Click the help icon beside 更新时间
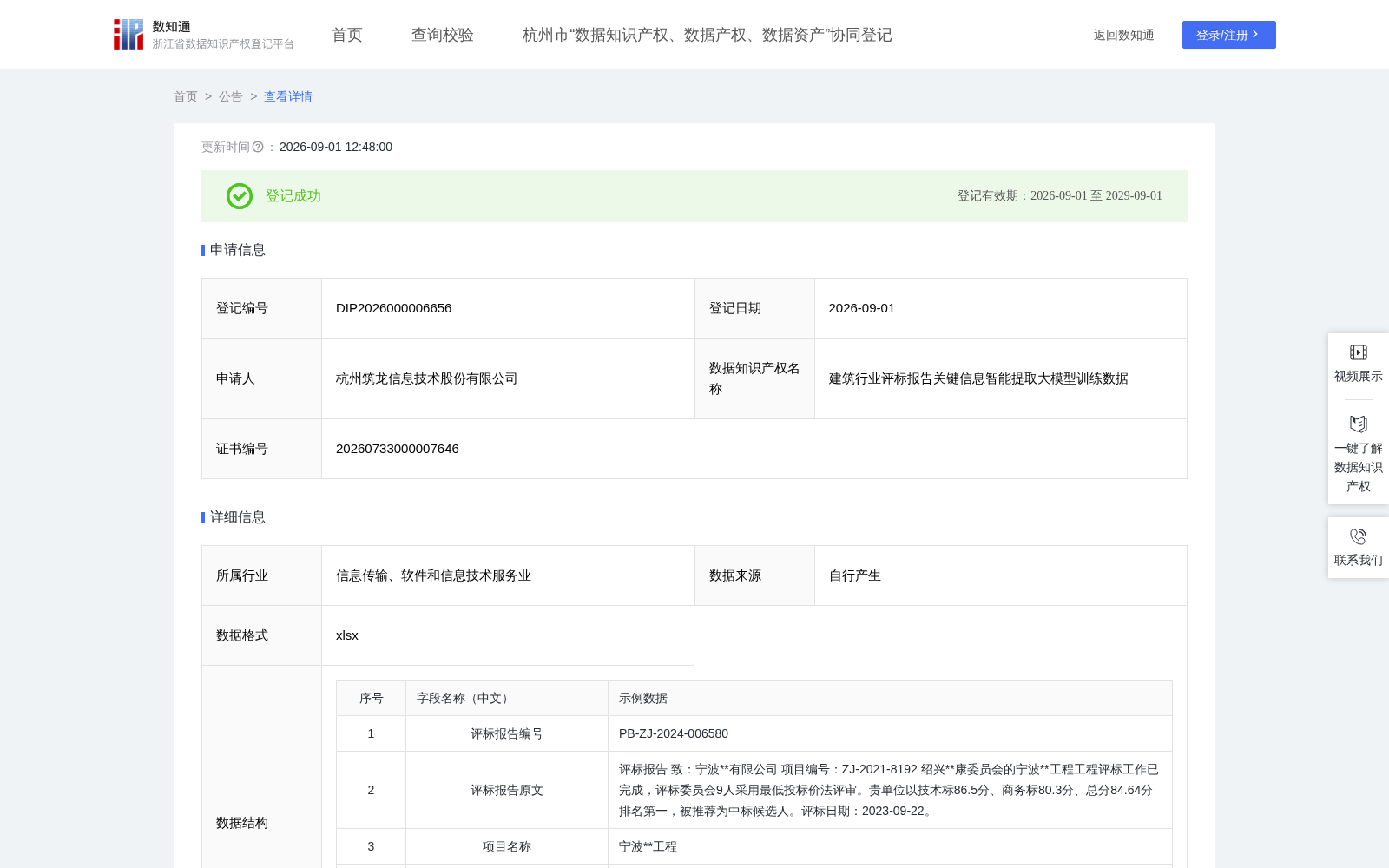This screenshot has width=1389, height=868. [258, 147]
